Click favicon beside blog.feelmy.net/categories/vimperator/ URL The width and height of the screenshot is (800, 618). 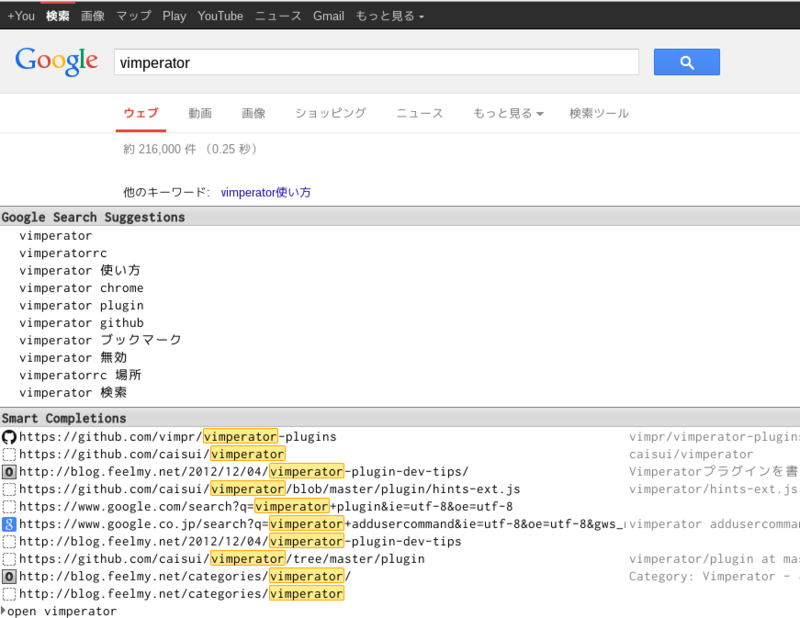tap(9, 577)
